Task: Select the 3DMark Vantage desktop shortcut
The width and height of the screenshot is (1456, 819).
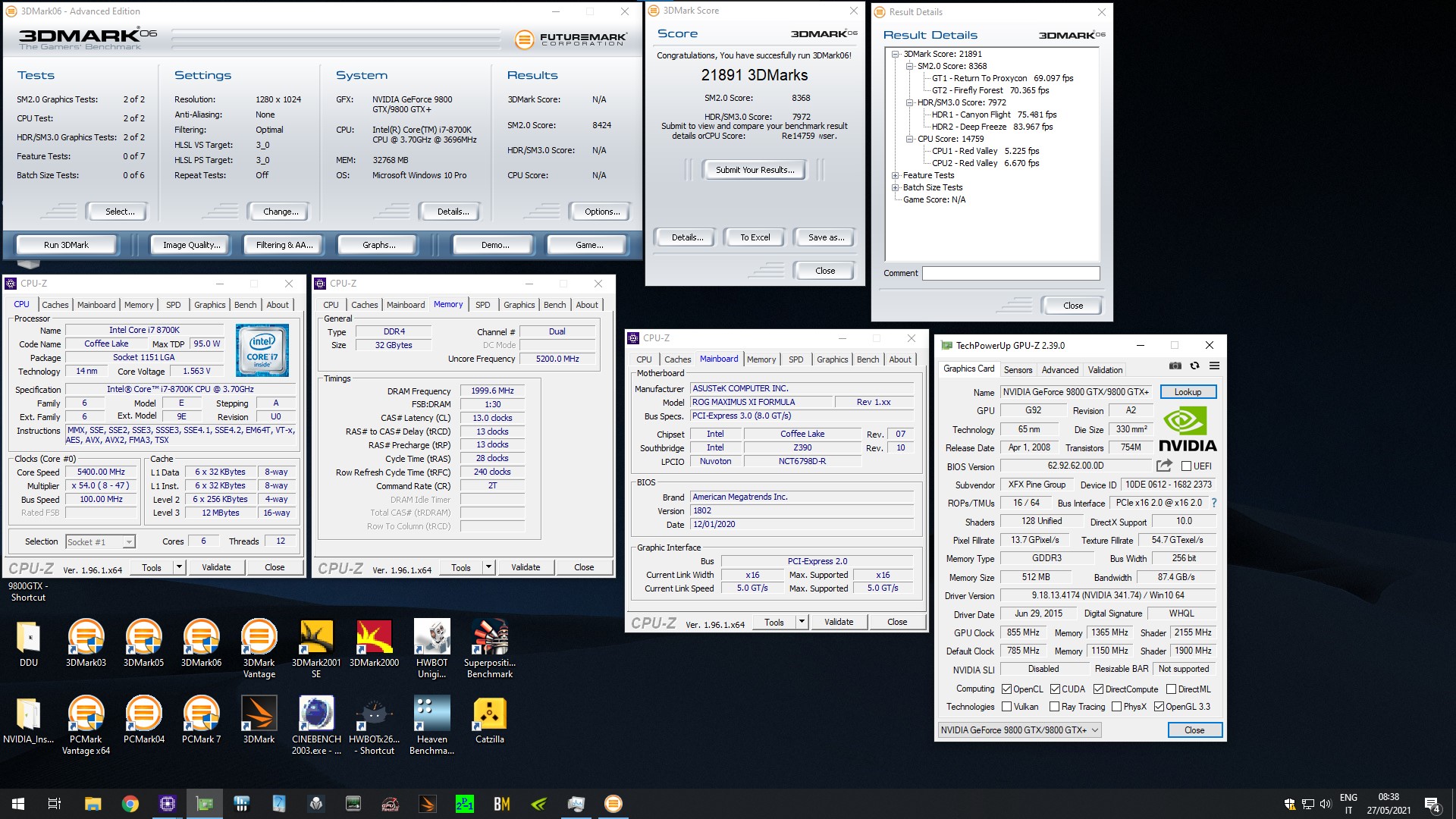Action: click(259, 648)
